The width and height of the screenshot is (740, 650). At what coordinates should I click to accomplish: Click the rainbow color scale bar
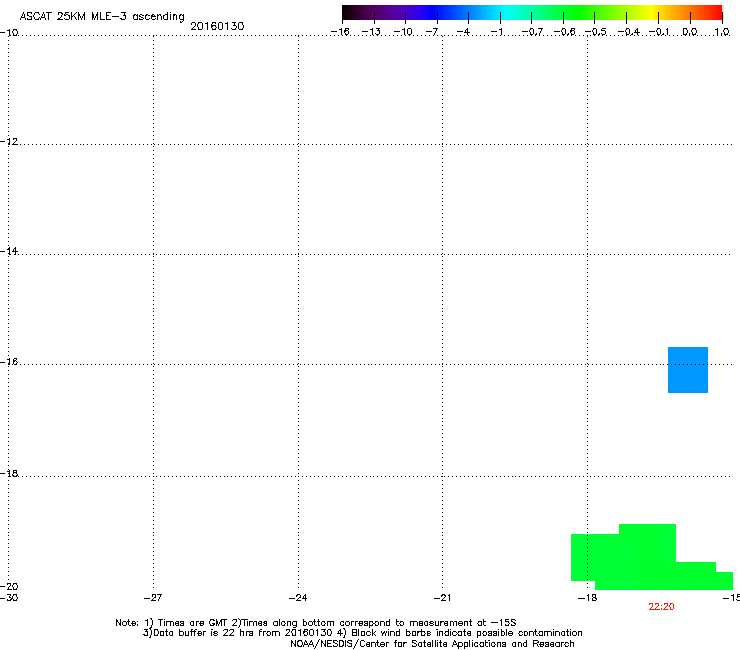(532, 13)
